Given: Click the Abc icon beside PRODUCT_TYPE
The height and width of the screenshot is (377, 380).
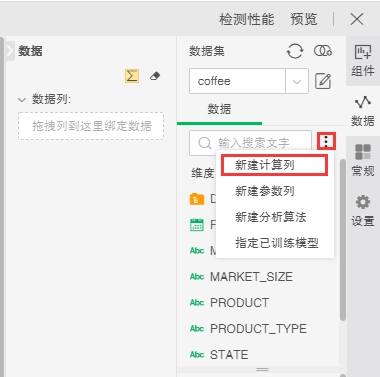Looking at the screenshot, I should [197, 329].
